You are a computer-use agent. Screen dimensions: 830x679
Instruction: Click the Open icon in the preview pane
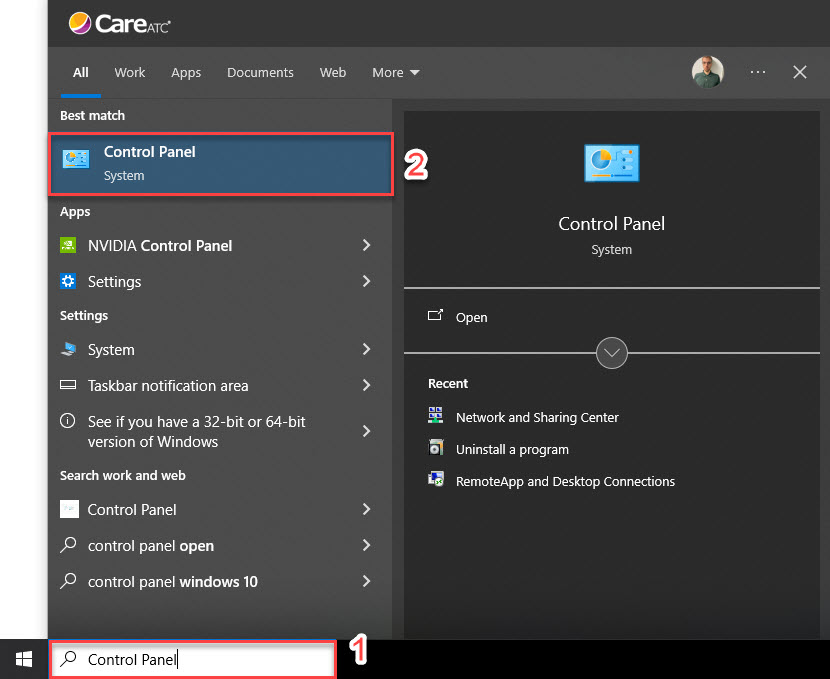point(435,315)
